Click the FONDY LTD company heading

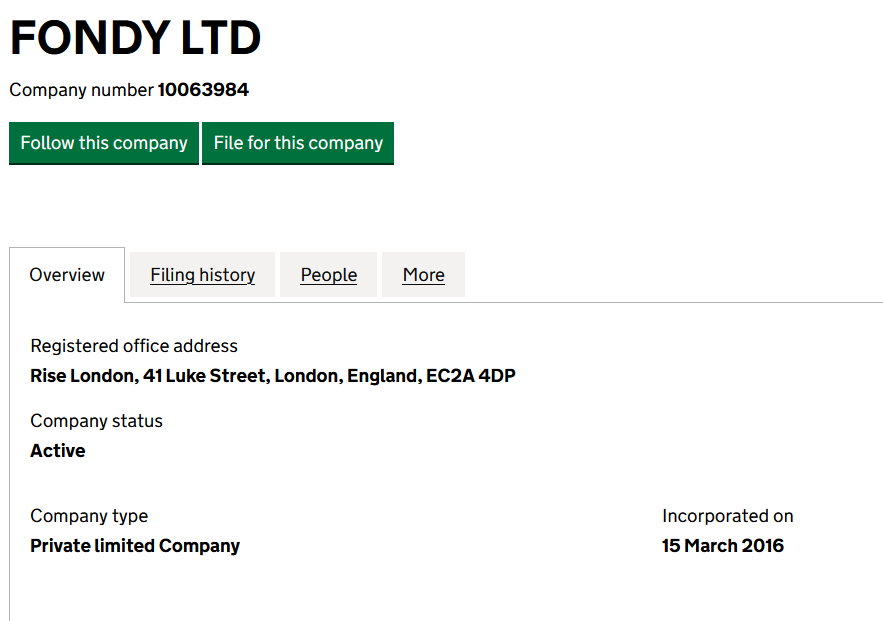tap(135, 38)
